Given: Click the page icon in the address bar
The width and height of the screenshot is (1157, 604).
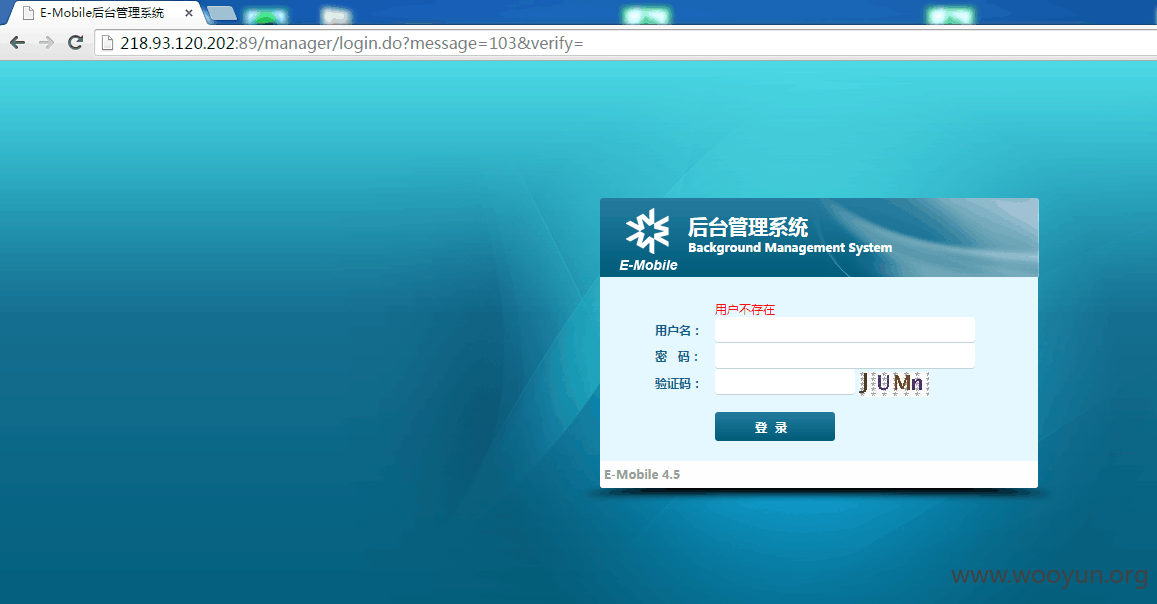Looking at the screenshot, I should click(x=108, y=43).
